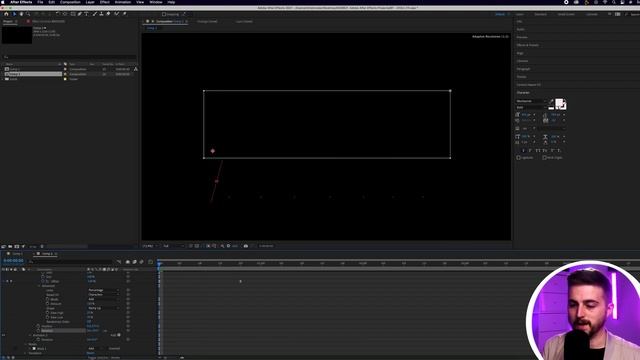
Task: Toggle the stopwatch for Ease High
Action: (x=47, y=313)
